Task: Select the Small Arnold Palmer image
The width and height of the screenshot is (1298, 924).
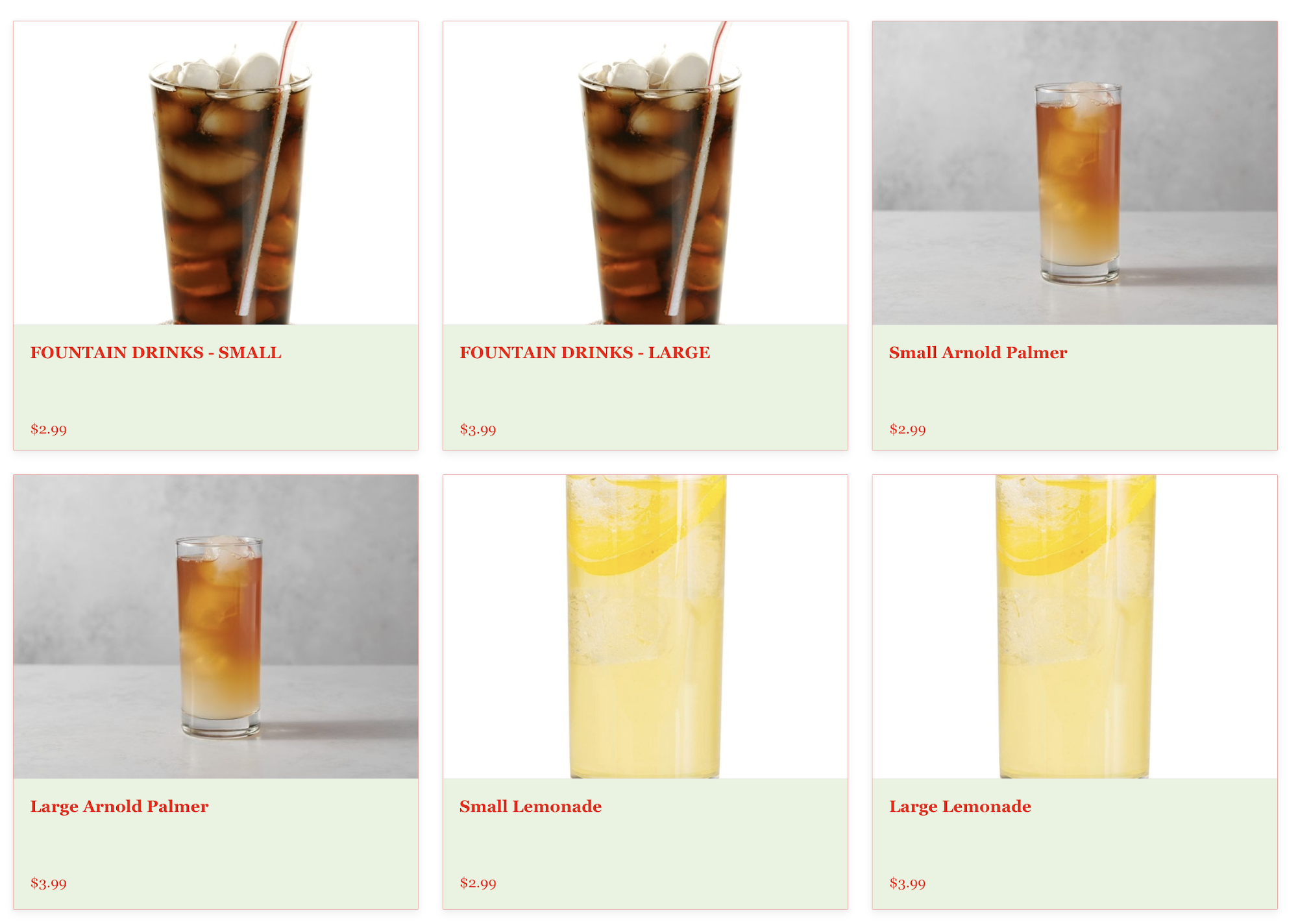Action: 1075,173
